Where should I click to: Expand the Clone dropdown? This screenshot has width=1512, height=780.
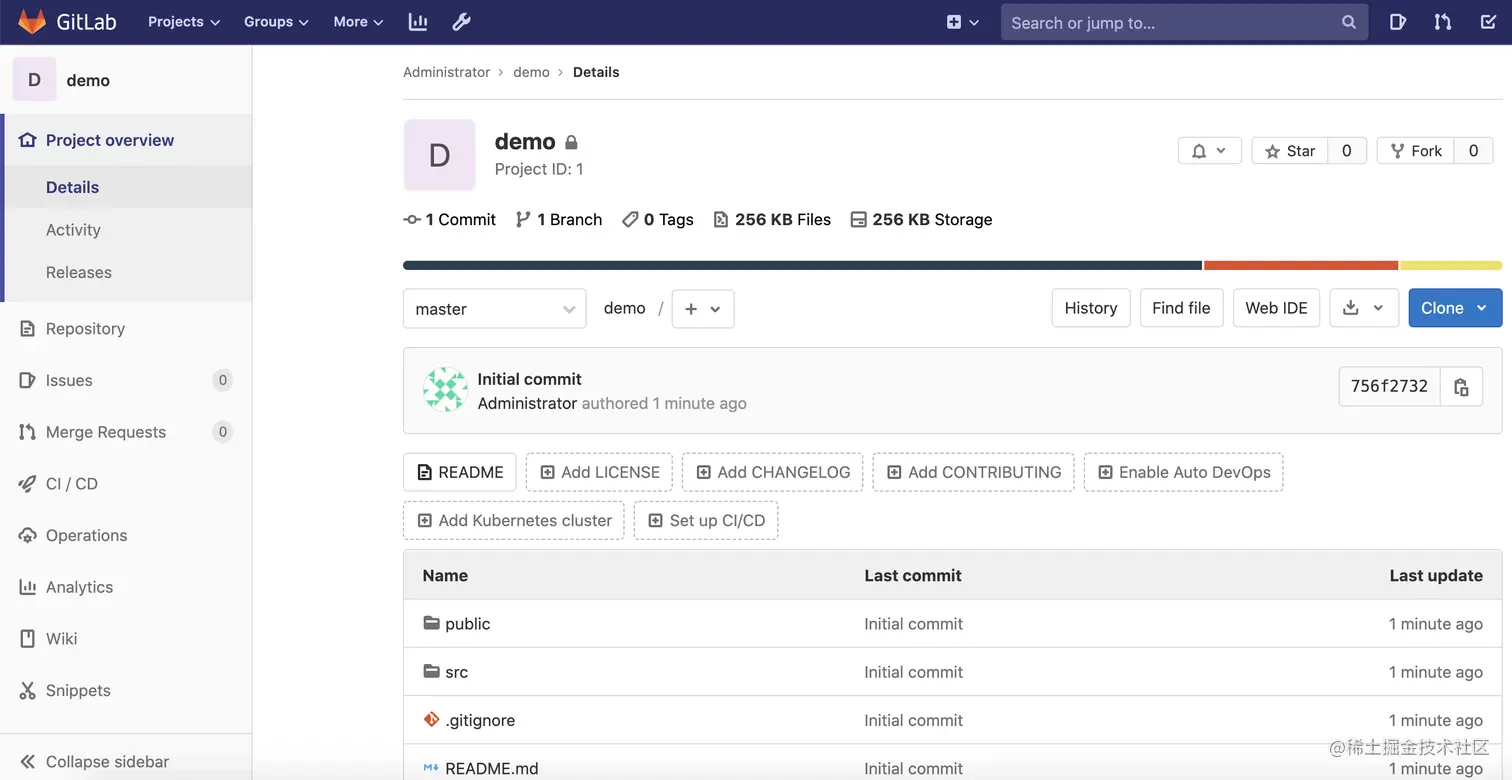click(x=1455, y=308)
